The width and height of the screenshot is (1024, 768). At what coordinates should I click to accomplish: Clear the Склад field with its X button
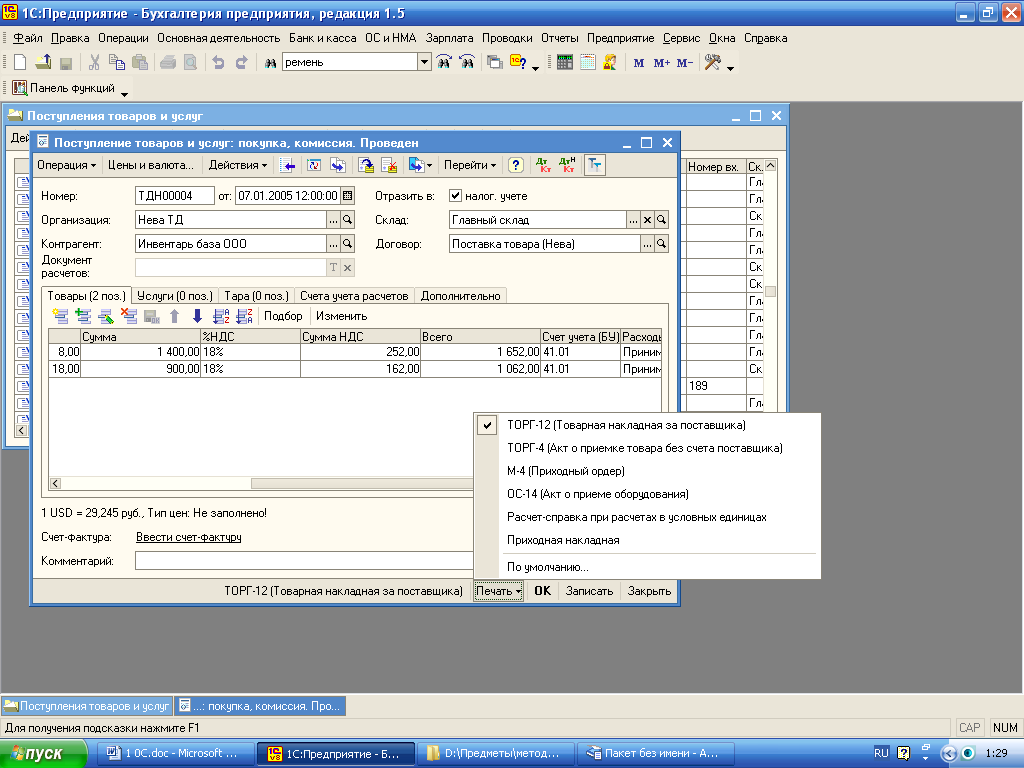(x=647, y=220)
